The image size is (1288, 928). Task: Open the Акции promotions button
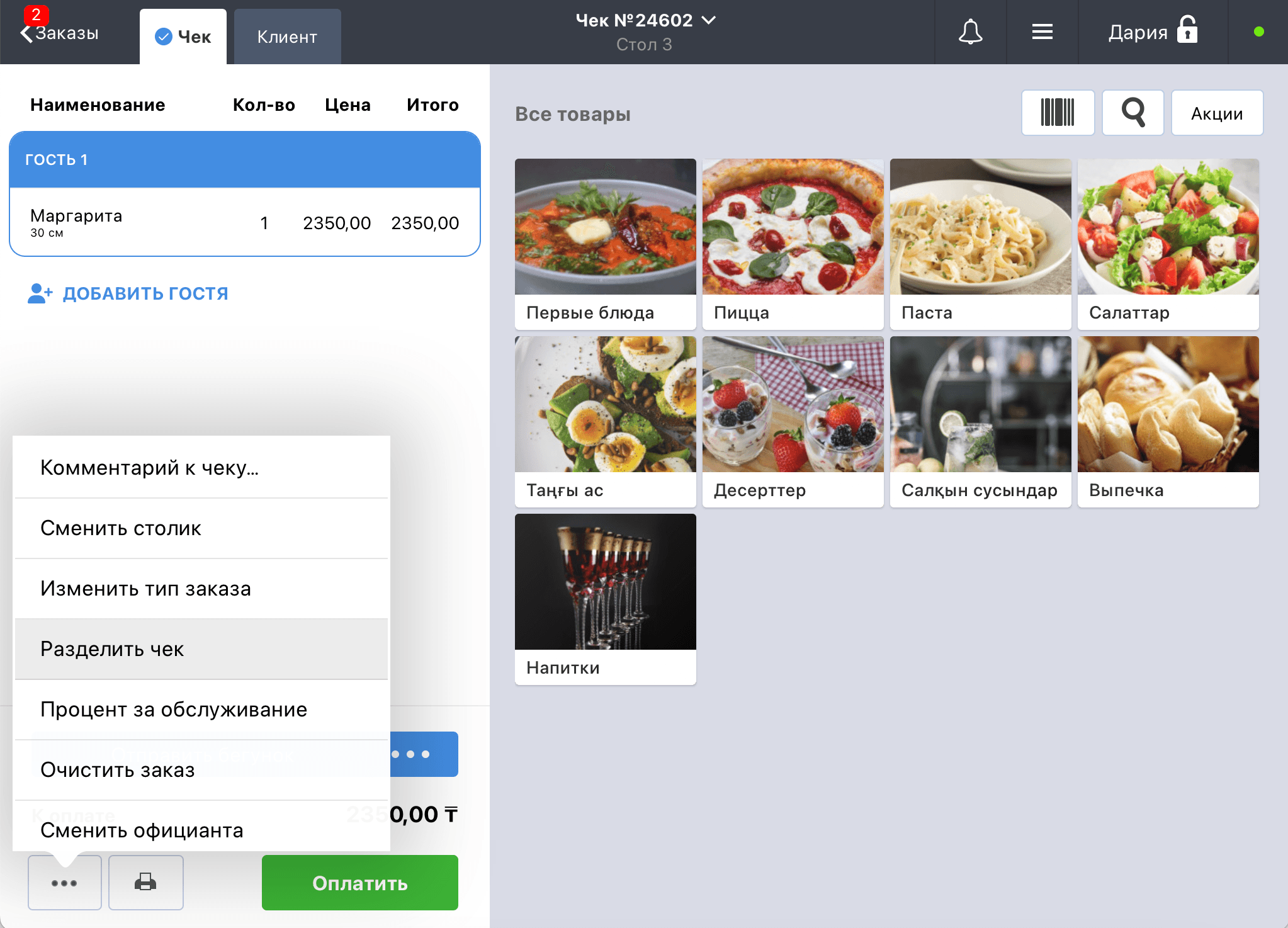(1217, 113)
